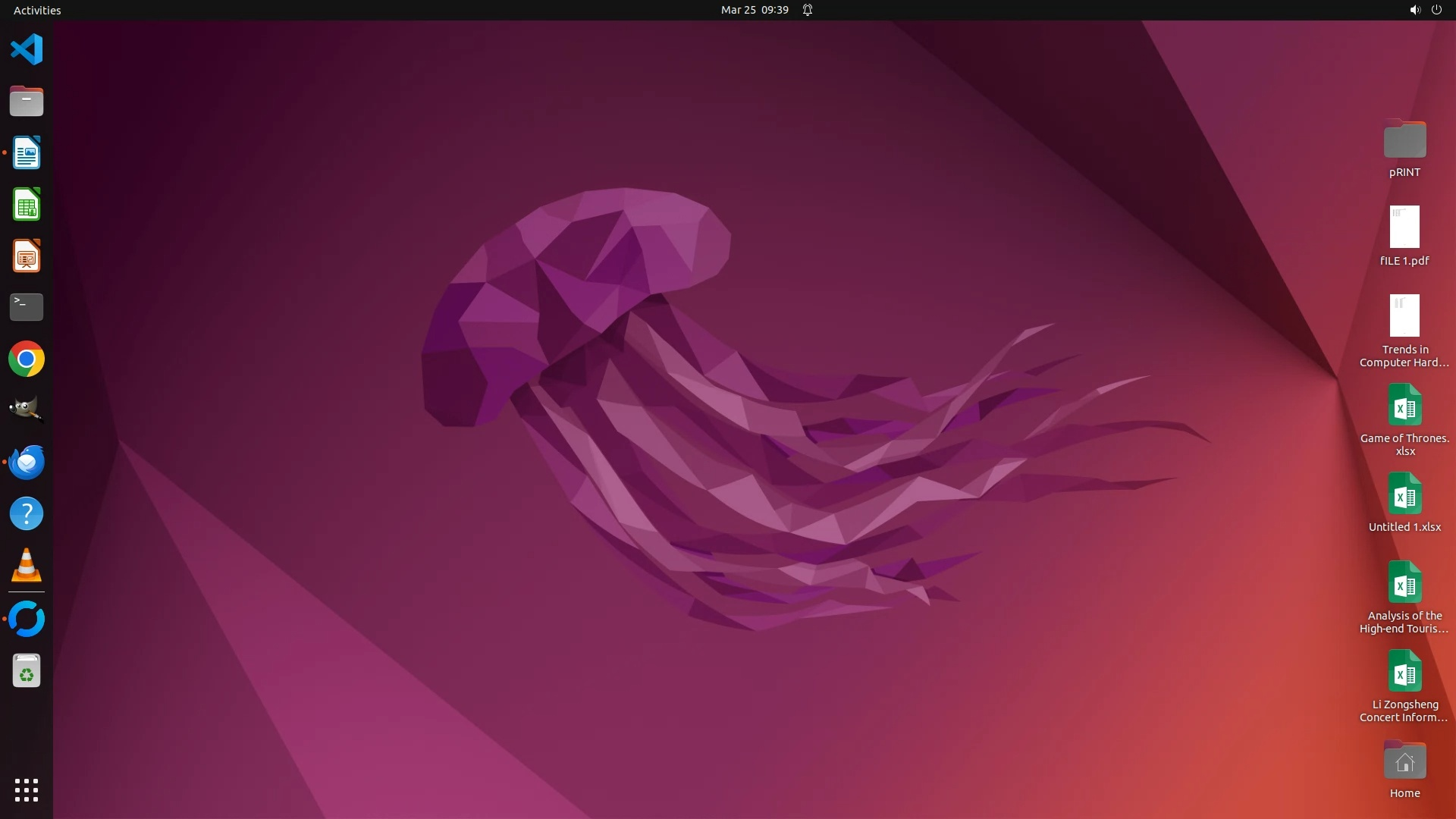The width and height of the screenshot is (1456, 819).
Task: Launch the Files manager from the dock
Action: [x=27, y=102]
